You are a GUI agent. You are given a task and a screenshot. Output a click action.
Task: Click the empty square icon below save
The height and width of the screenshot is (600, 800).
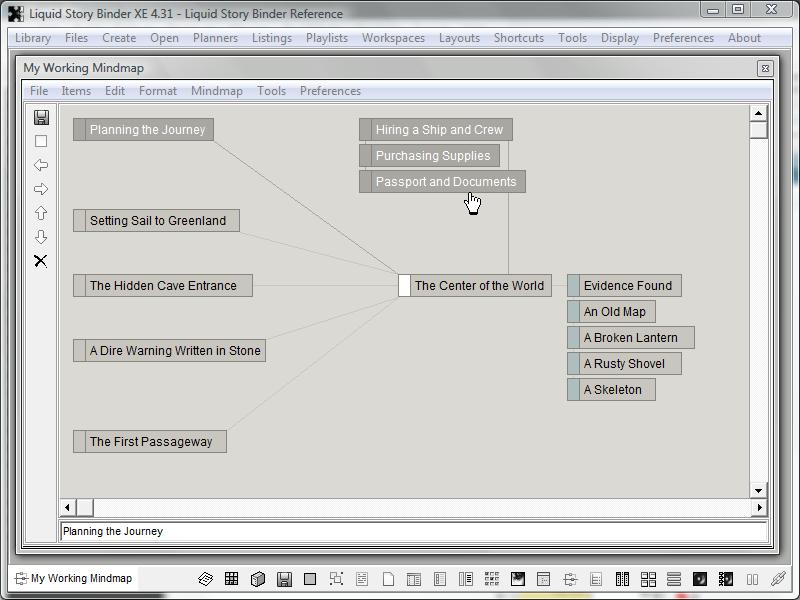pyautogui.click(x=41, y=141)
